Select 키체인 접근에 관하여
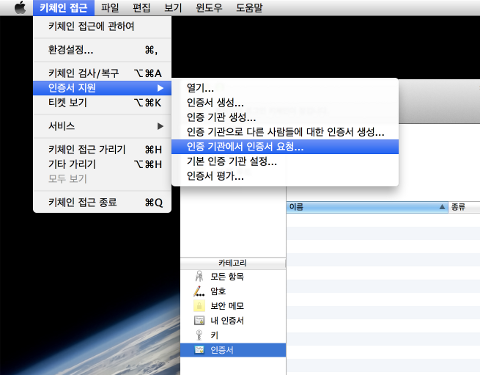This screenshot has width=480, height=375. pos(102,26)
